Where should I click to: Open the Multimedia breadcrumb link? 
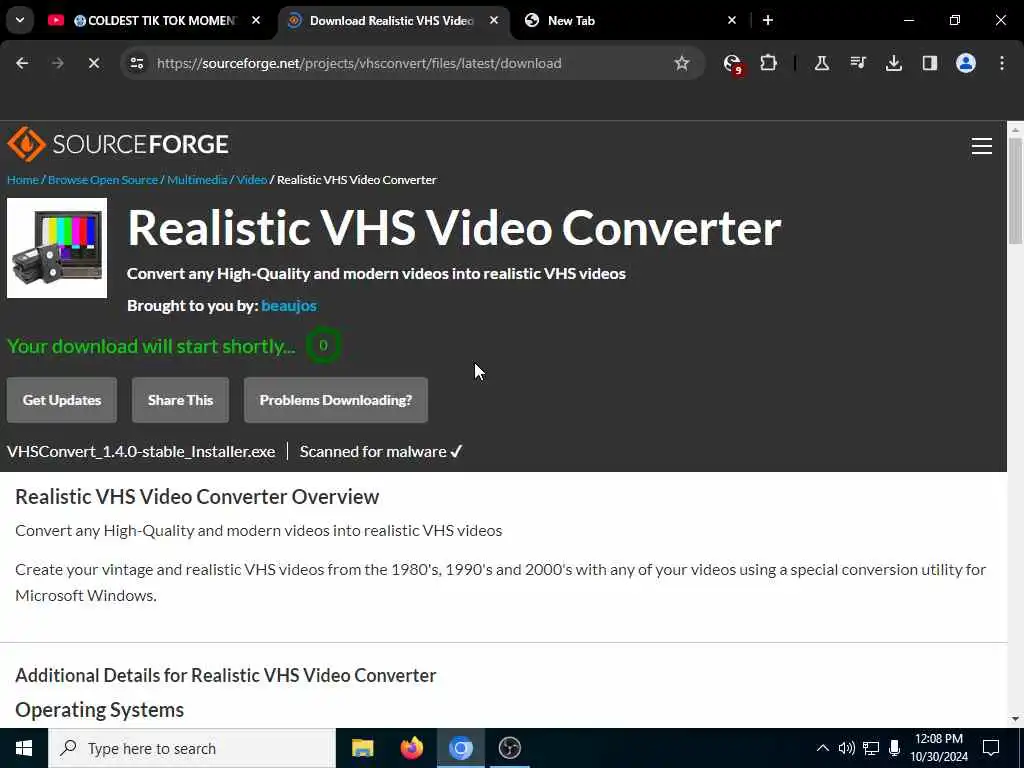(x=197, y=180)
